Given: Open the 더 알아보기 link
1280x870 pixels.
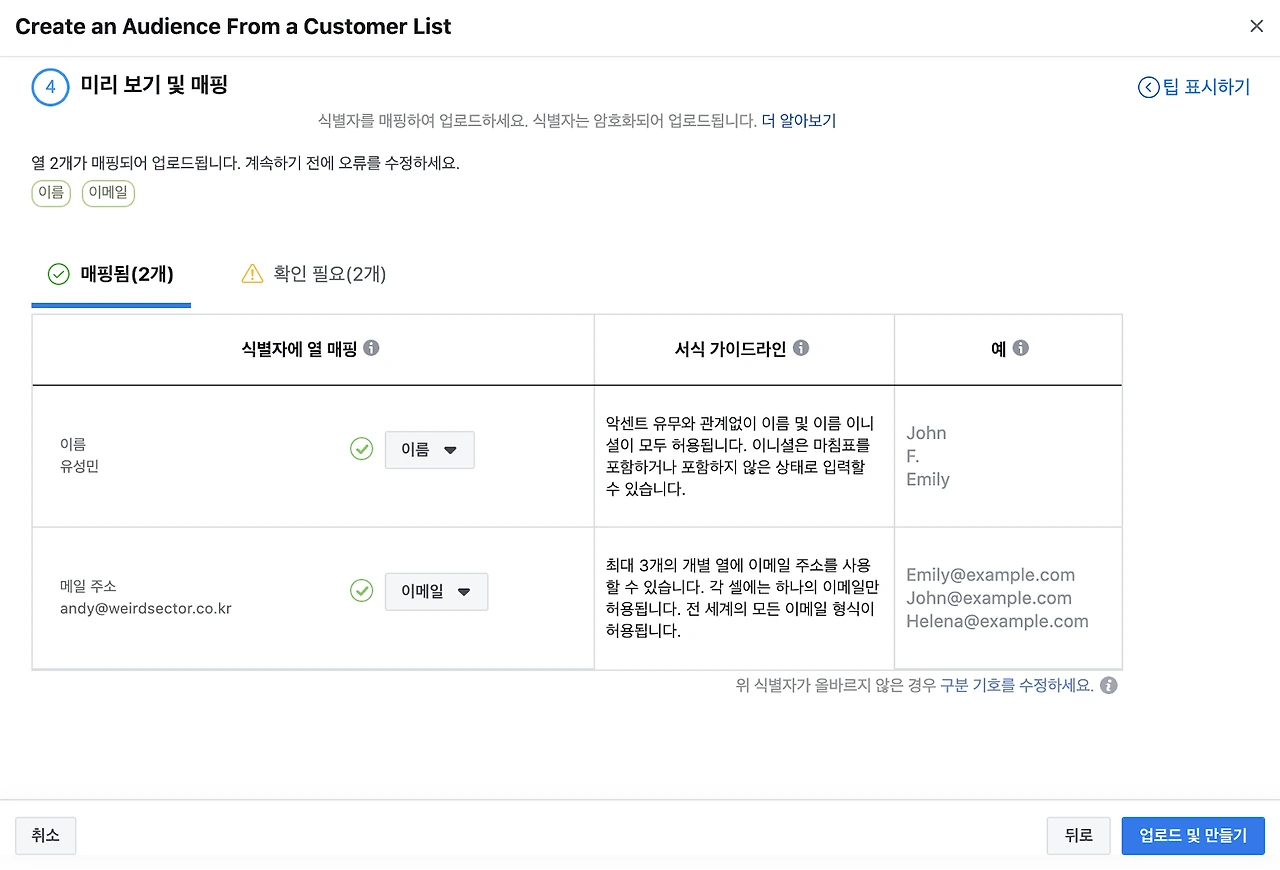Looking at the screenshot, I should (x=798, y=121).
